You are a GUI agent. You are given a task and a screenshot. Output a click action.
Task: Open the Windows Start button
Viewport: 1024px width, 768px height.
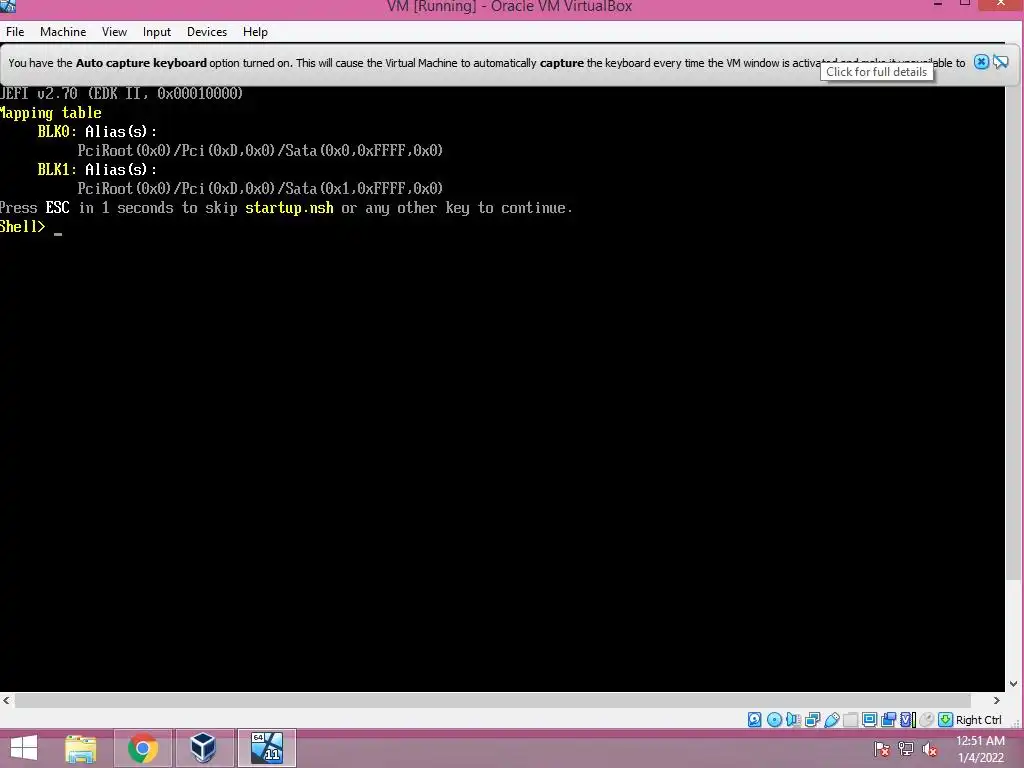pyautogui.click(x=24, y=748)
